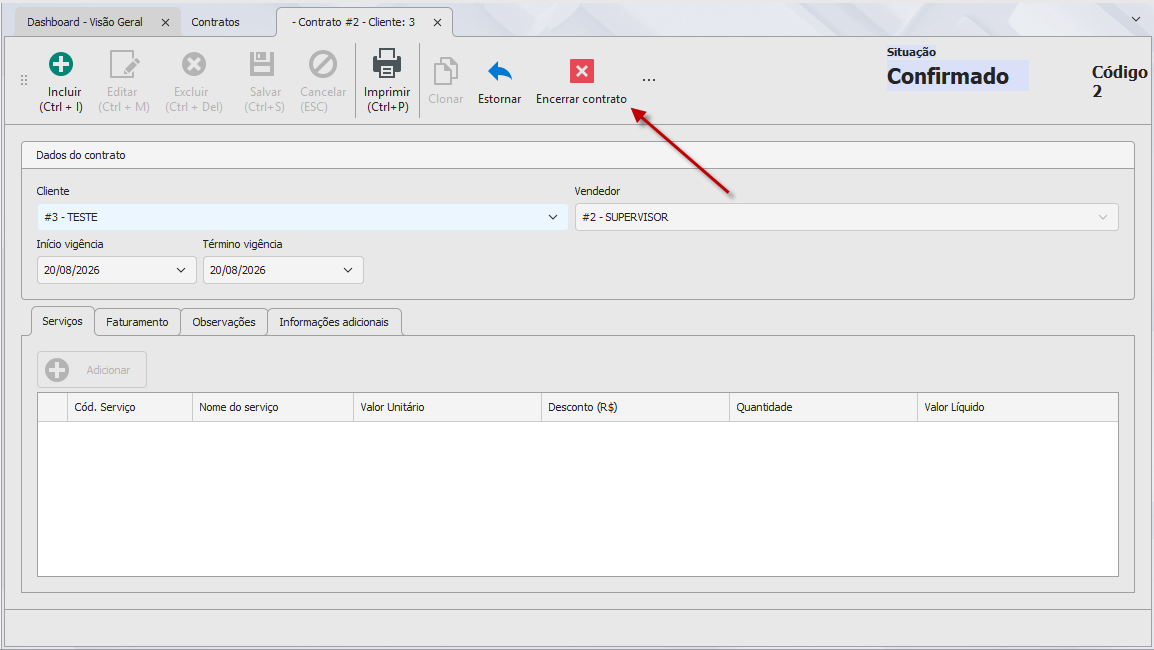Open the Término vigência date picker
The width and height of the screenshot is (1154, 650).
(x=348, y=270)
